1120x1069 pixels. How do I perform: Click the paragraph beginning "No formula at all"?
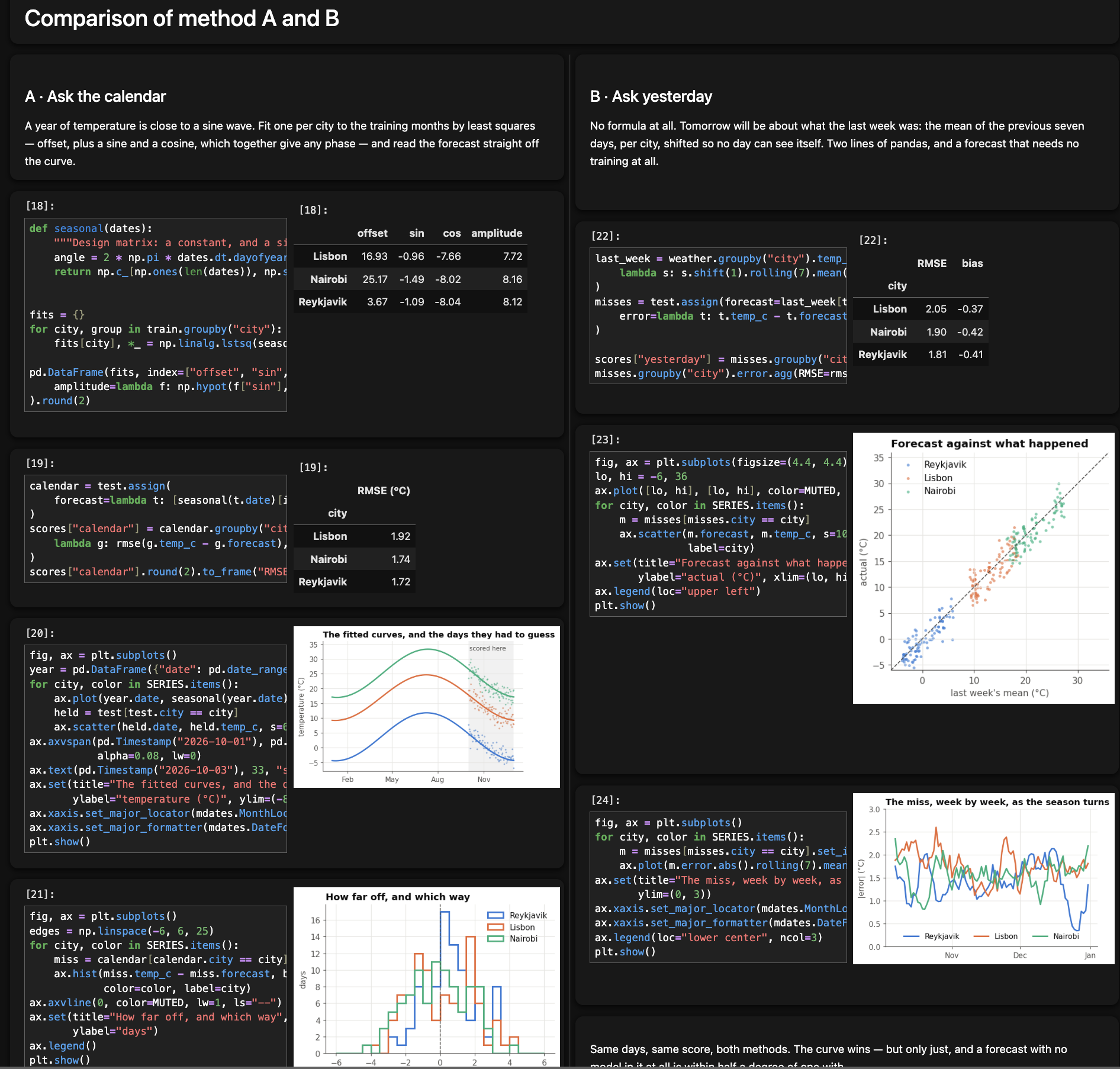[837, 143]
